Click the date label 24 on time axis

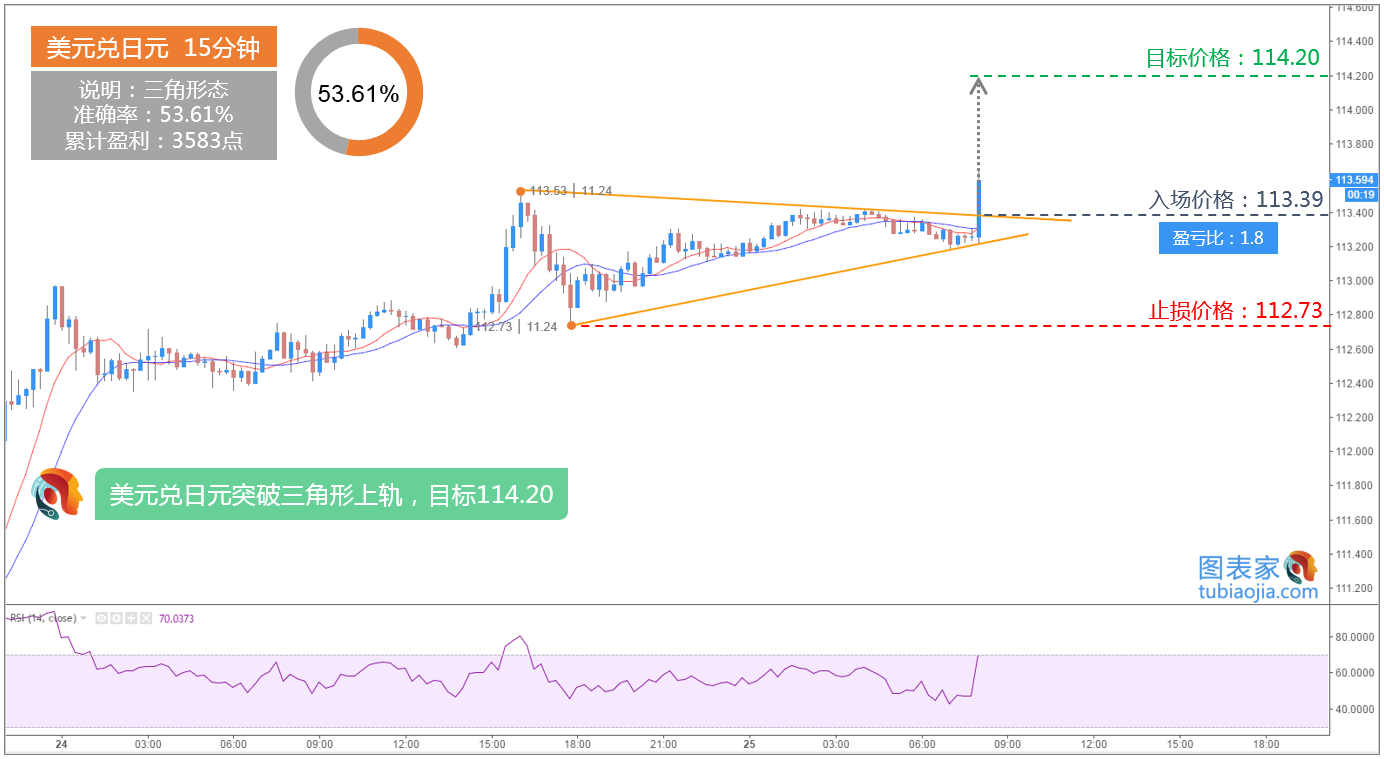(62, 744)
